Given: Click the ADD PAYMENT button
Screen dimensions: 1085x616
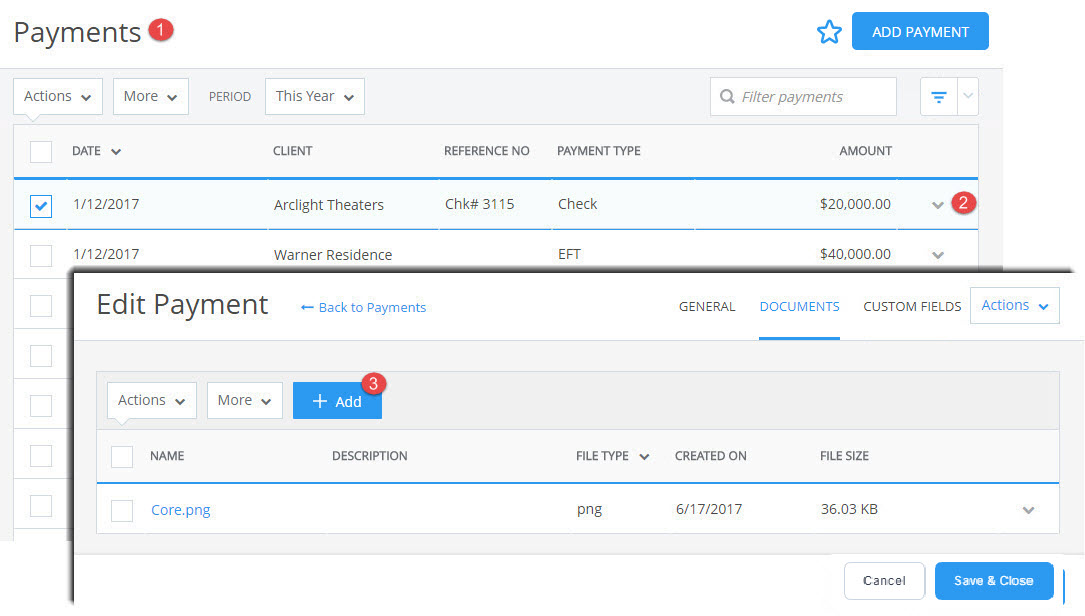Looking at the screenshot, I should 920,31.
